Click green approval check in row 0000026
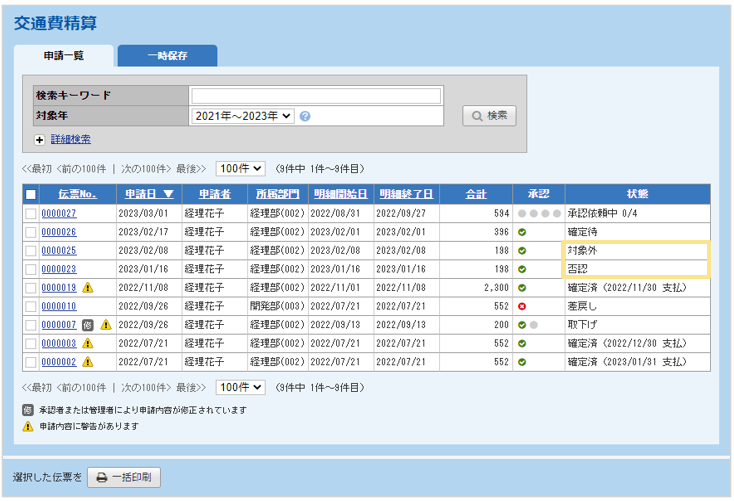 [x=521, y=232]
